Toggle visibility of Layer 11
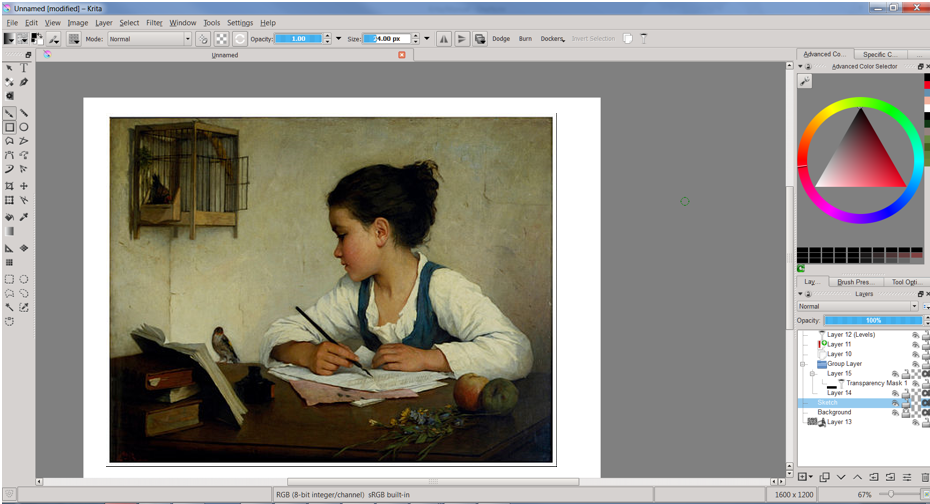Image resolution: width=930 pixels, height=504 pixels. tap(915, 344)
